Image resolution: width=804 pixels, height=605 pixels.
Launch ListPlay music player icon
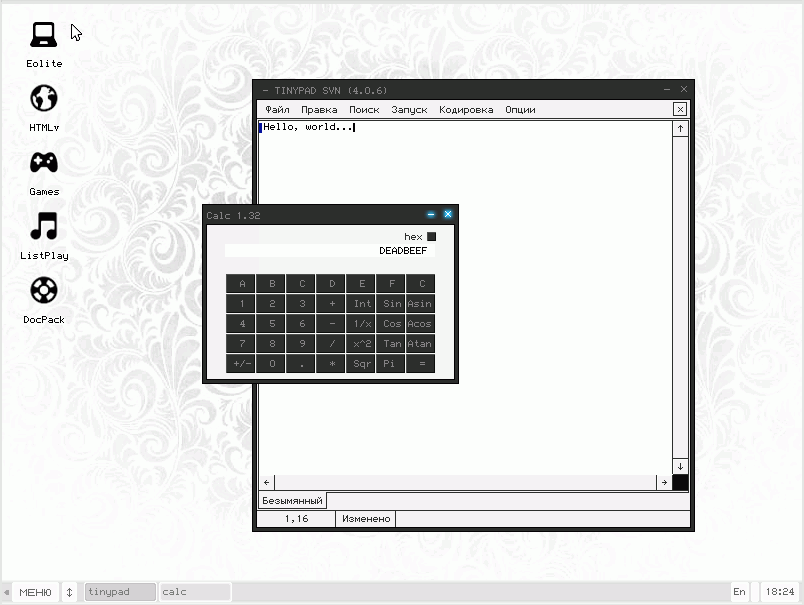click(43, 227)
